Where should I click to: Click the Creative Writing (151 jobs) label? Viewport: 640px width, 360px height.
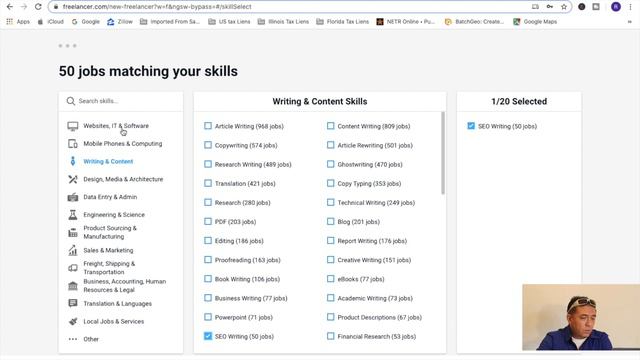[x=374, y=260]
